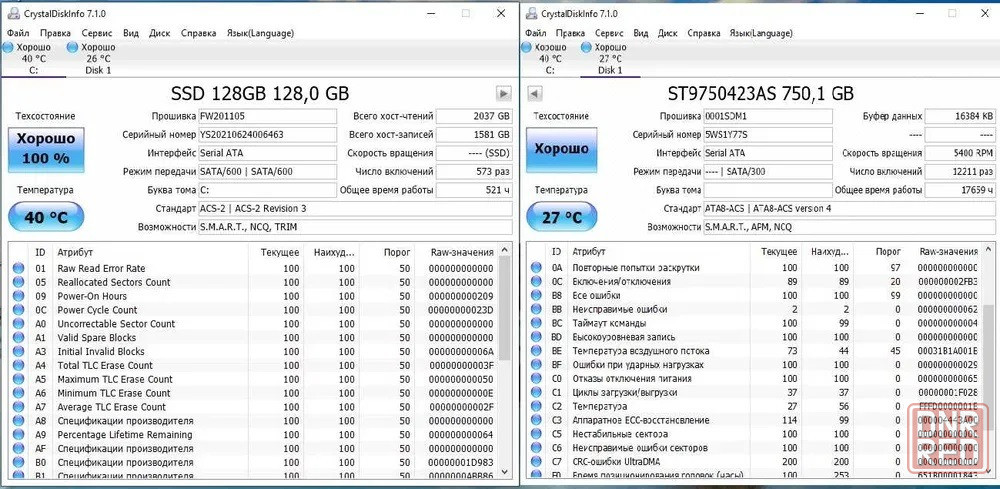Open Правка menu in left window
Viewport: 1000px width, 489px height.
point(55,33)
